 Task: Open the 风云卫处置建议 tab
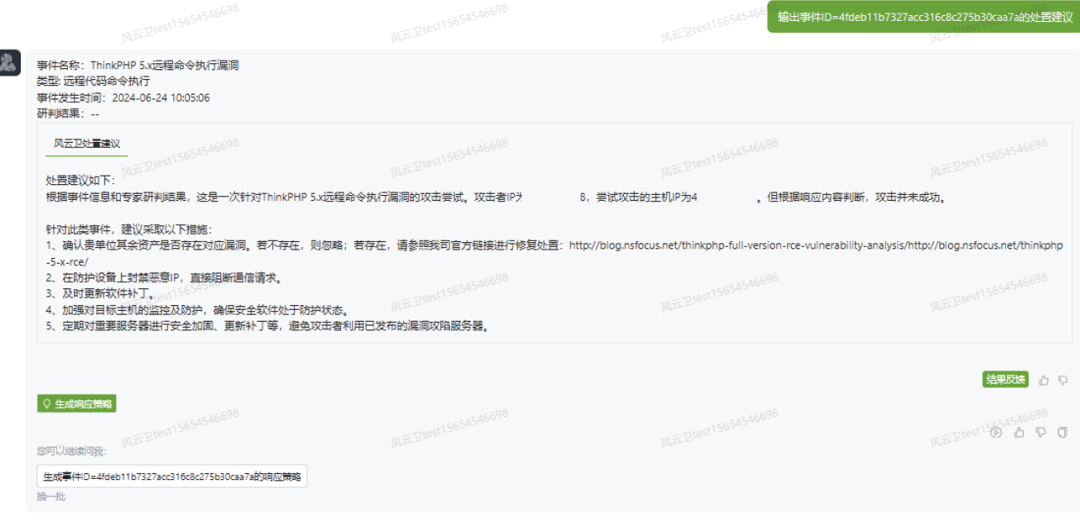(x=87, y=144)
